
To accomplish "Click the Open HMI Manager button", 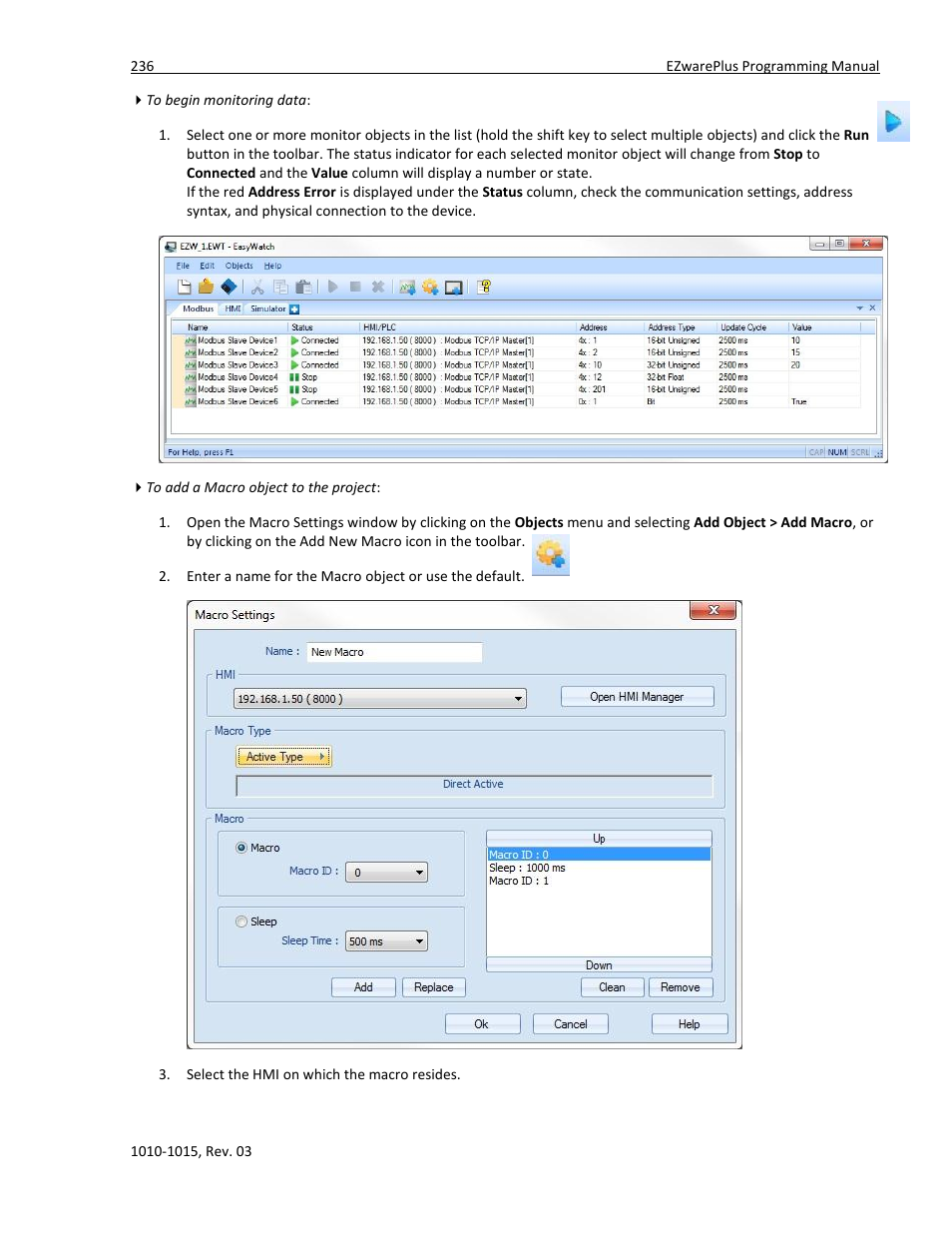I will 637,697.
